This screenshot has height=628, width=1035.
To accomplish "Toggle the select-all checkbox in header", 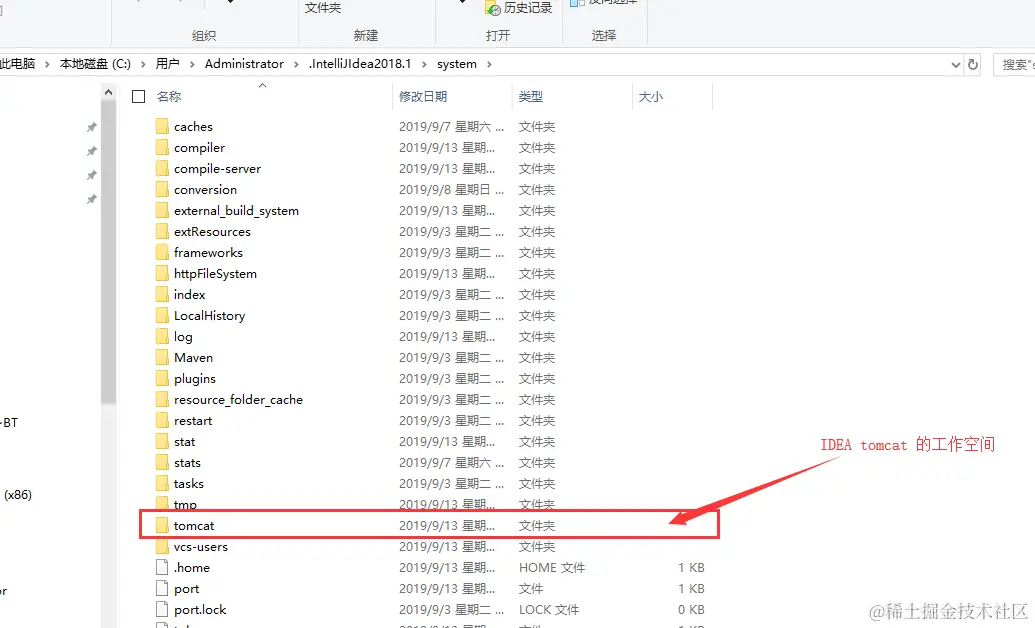I will coord(139,96).
